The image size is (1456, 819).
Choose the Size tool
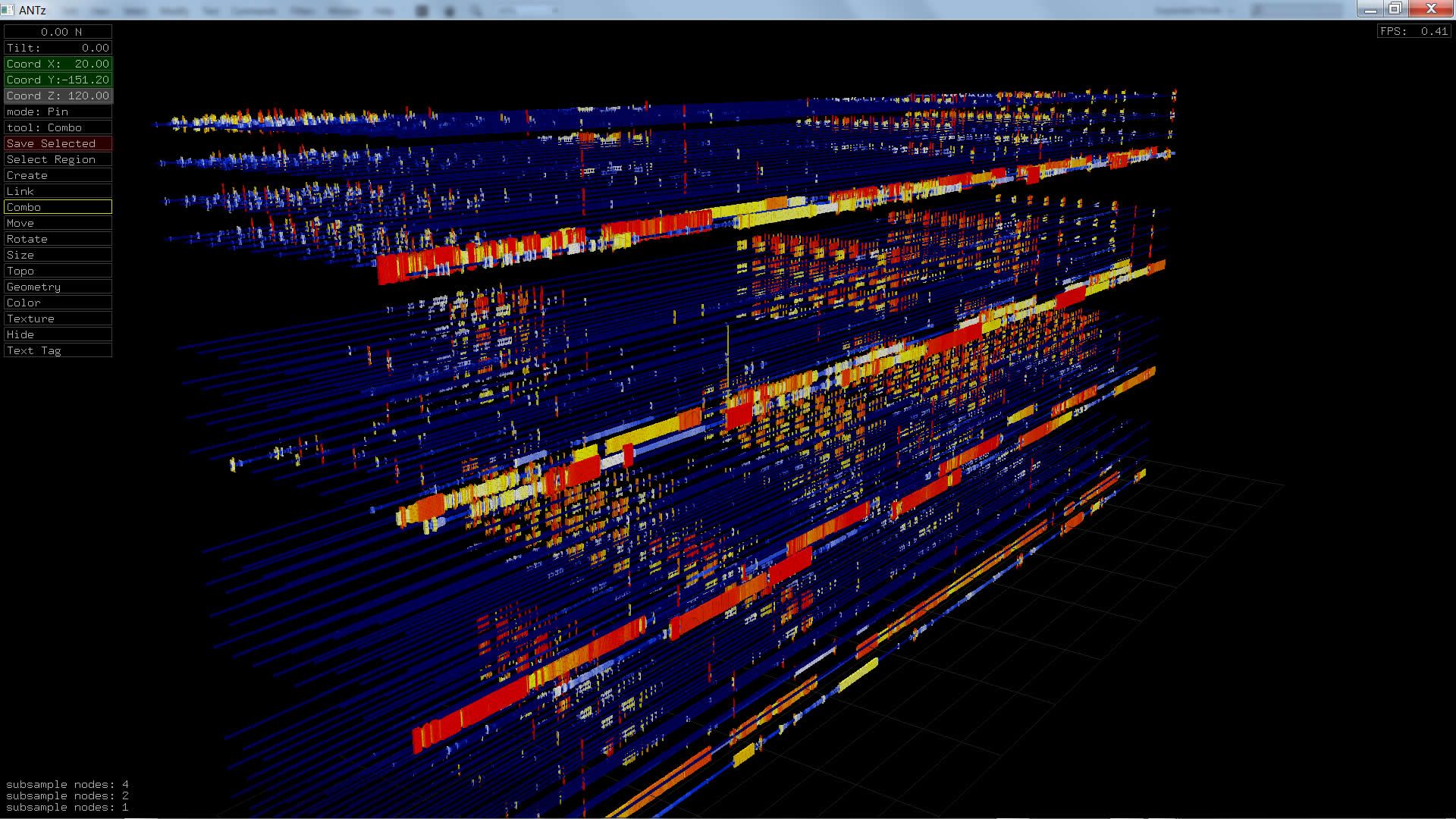point(58,255)
